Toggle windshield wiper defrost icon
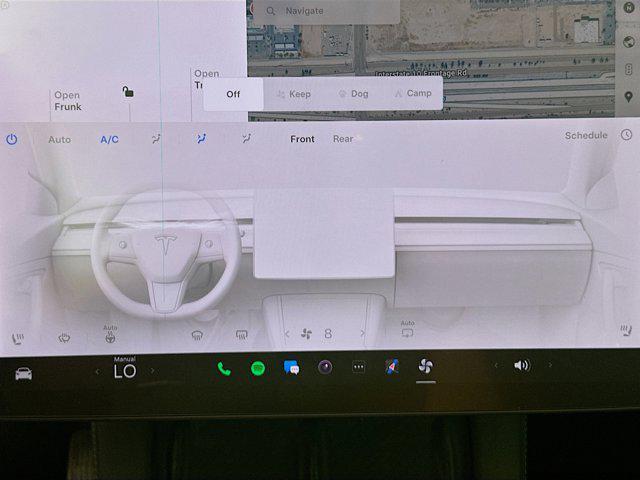Screen dimensions: 640x480 64,338
